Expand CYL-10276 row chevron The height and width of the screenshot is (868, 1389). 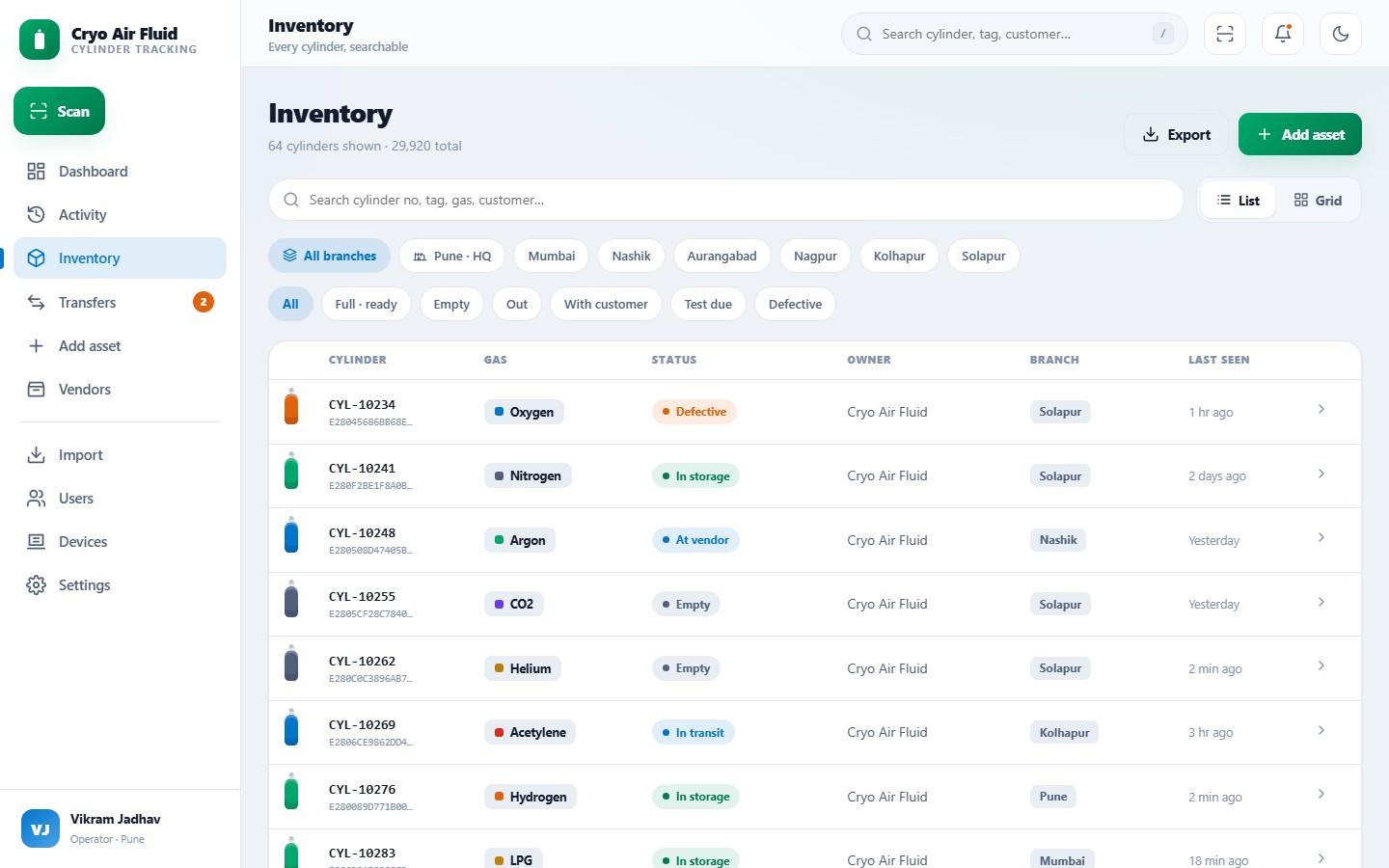pyautogui.click(x=1321, y=794)
